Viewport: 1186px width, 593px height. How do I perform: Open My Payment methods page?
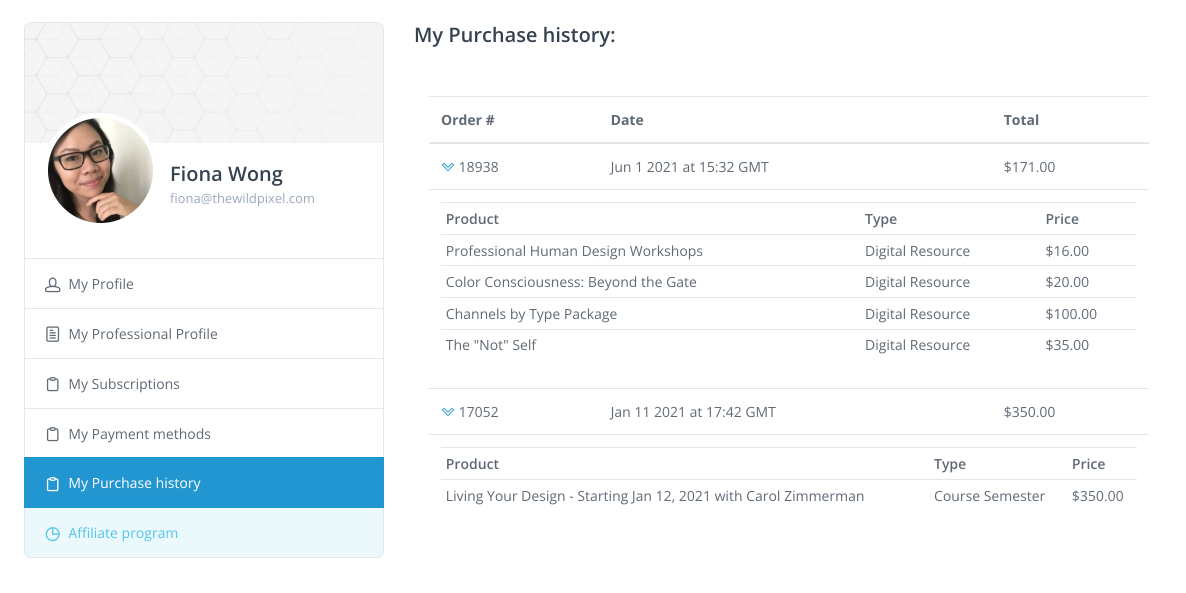pos(139,435)
